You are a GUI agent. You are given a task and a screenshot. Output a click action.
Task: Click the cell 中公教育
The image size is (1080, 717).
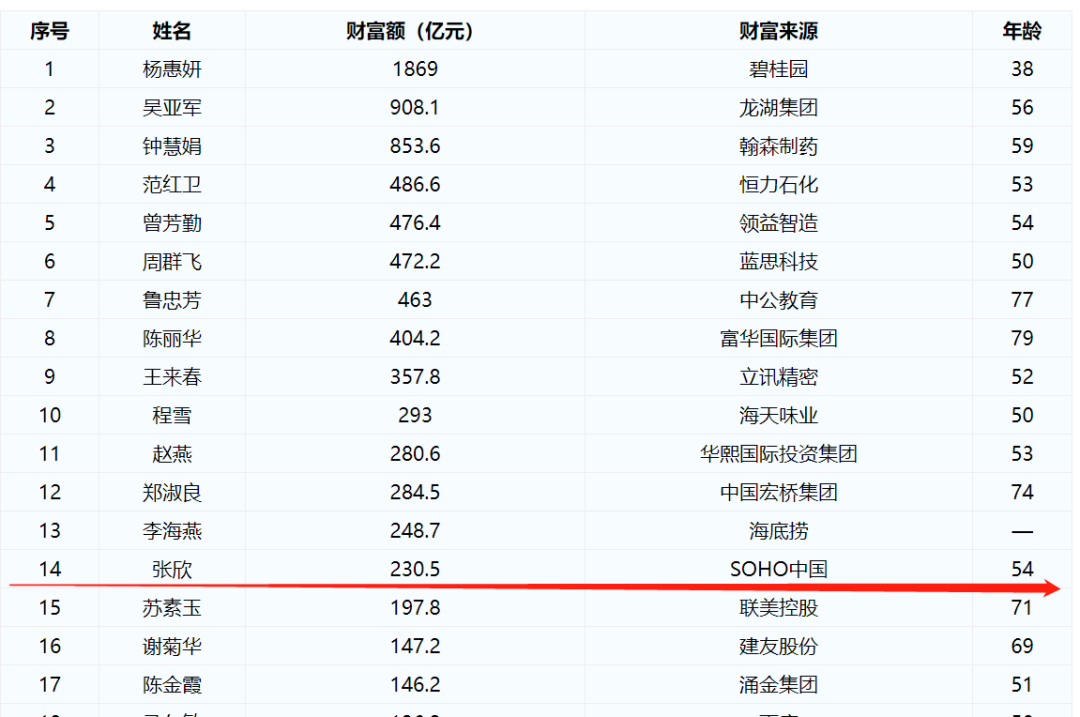[x=778, y=300]
